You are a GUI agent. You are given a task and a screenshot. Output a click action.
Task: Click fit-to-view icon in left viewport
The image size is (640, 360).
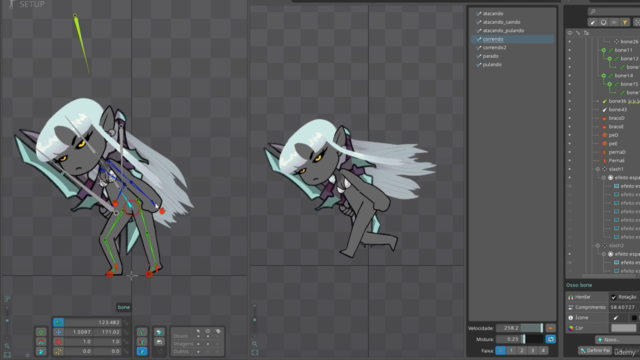[7, 354]
